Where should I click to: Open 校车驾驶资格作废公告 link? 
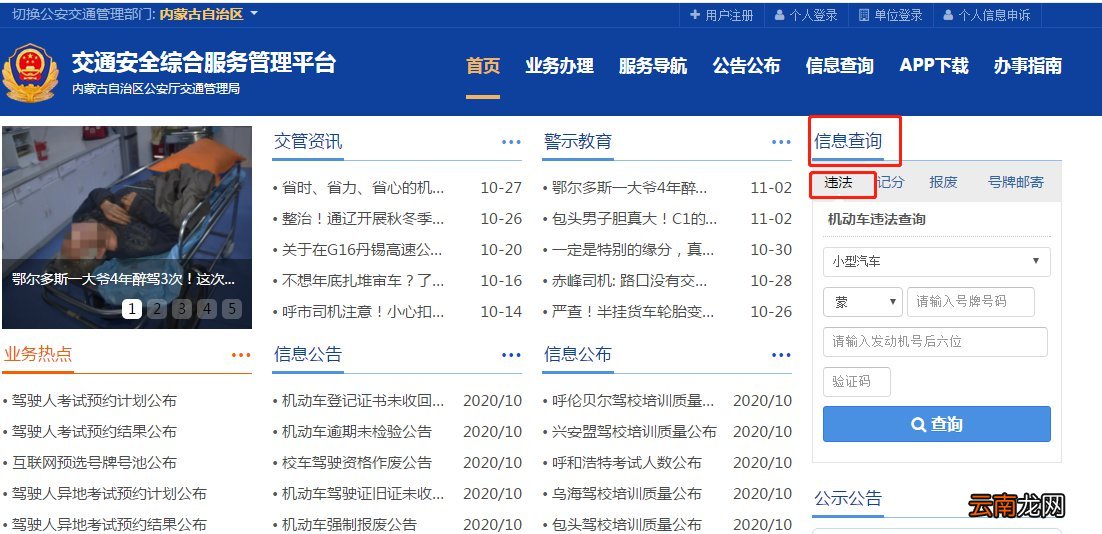tap(356, 462)
